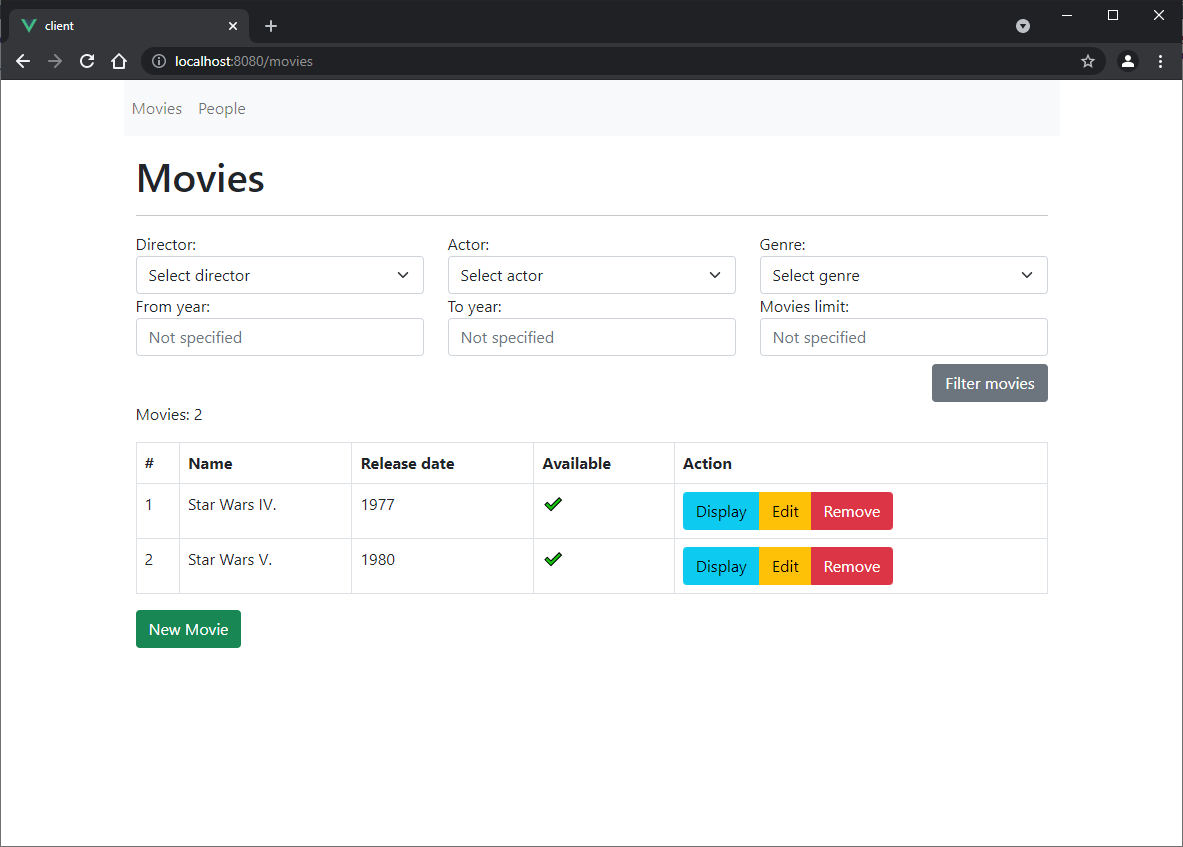Click the browser back arrow

coord(23,61)
